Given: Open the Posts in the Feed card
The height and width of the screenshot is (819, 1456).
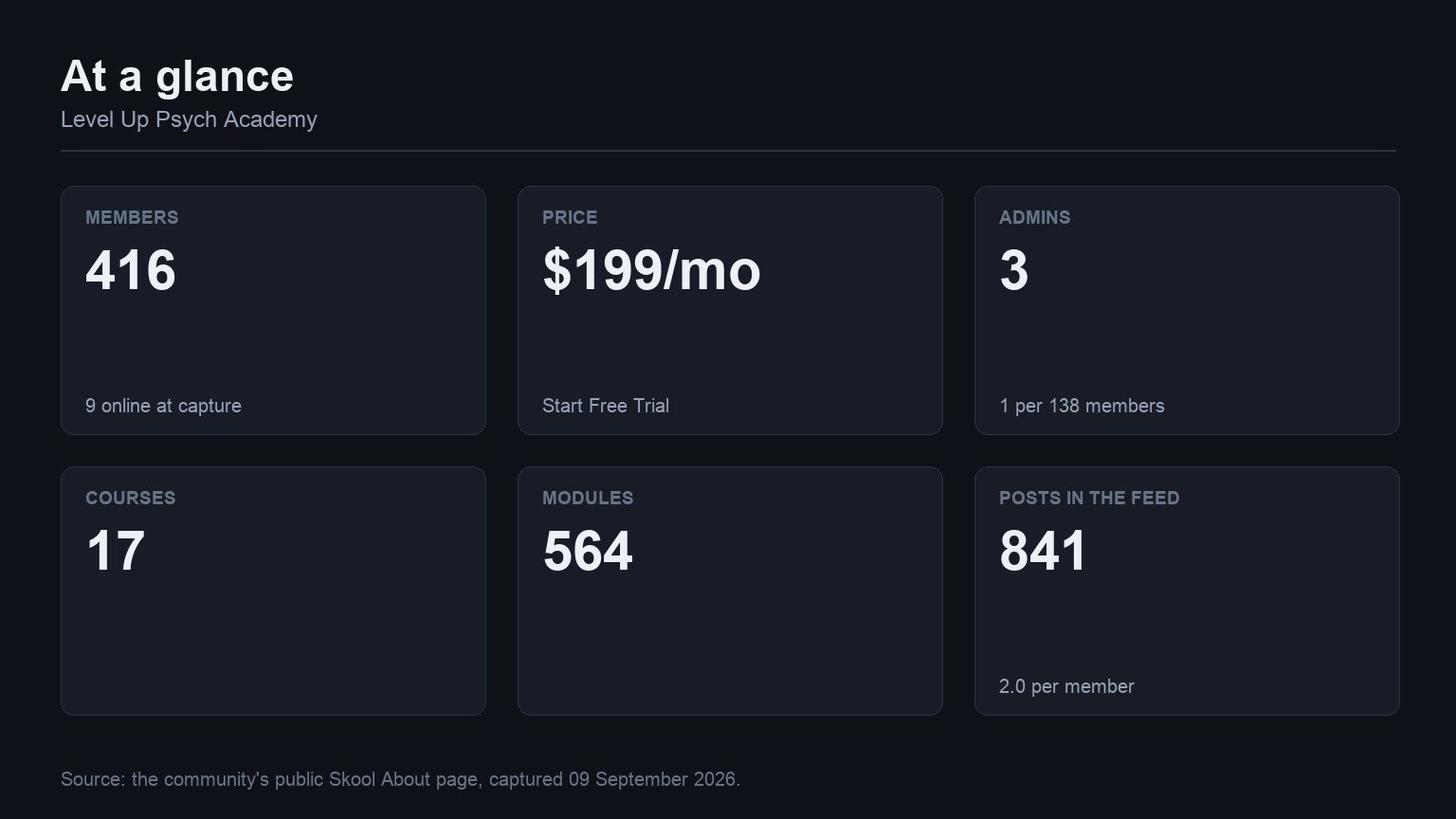Looking at the screenshot, I should click(1187, 591).
